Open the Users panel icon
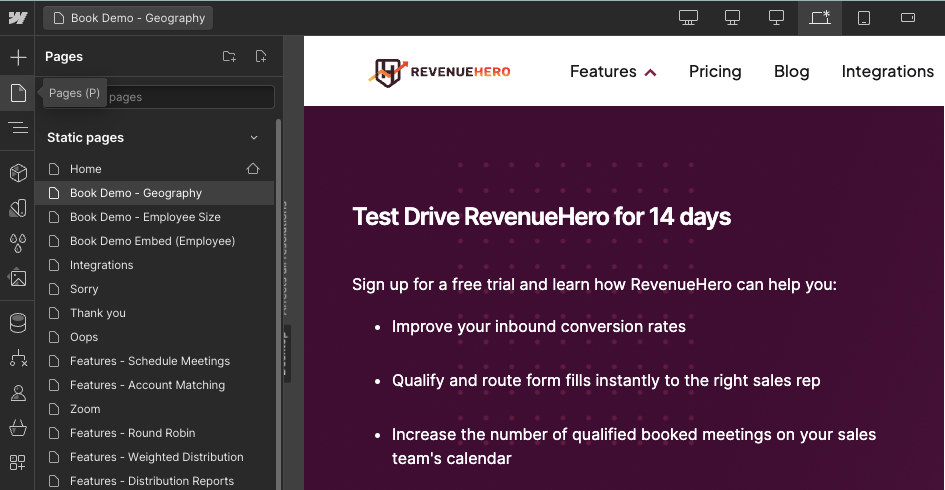Viewport: 945px width, 490px height. pos(18,393)
